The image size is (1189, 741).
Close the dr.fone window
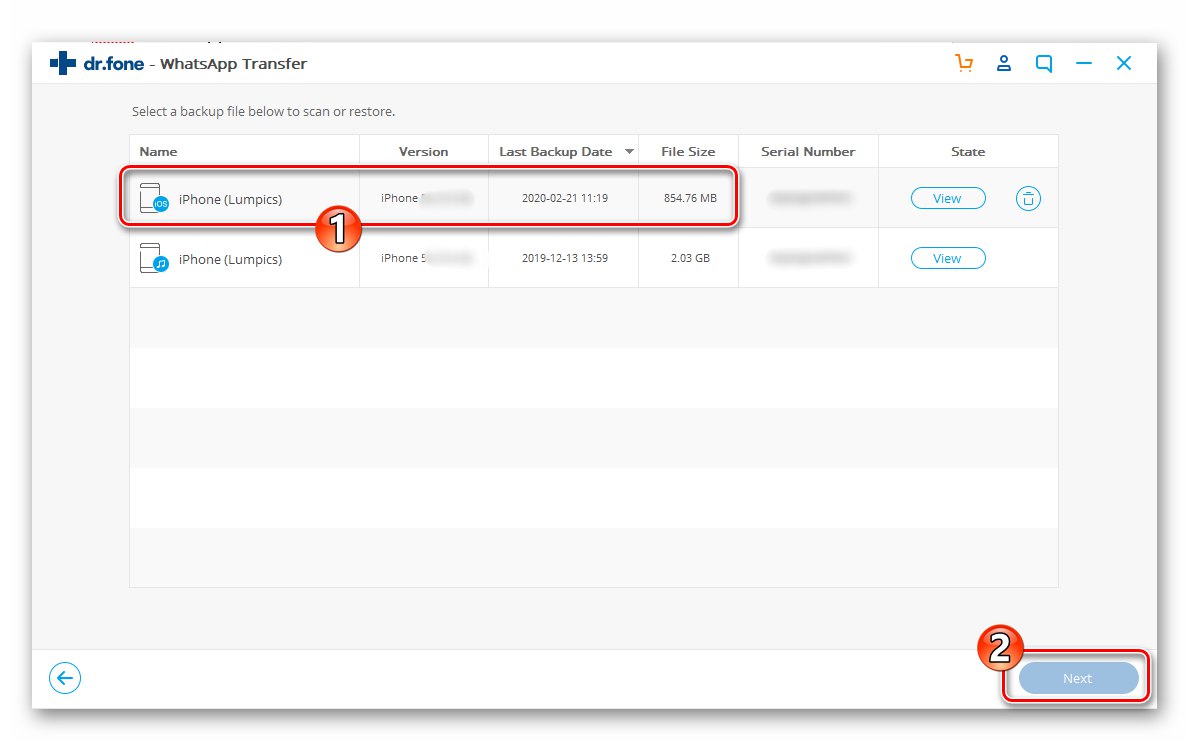tap(1124, 63)
